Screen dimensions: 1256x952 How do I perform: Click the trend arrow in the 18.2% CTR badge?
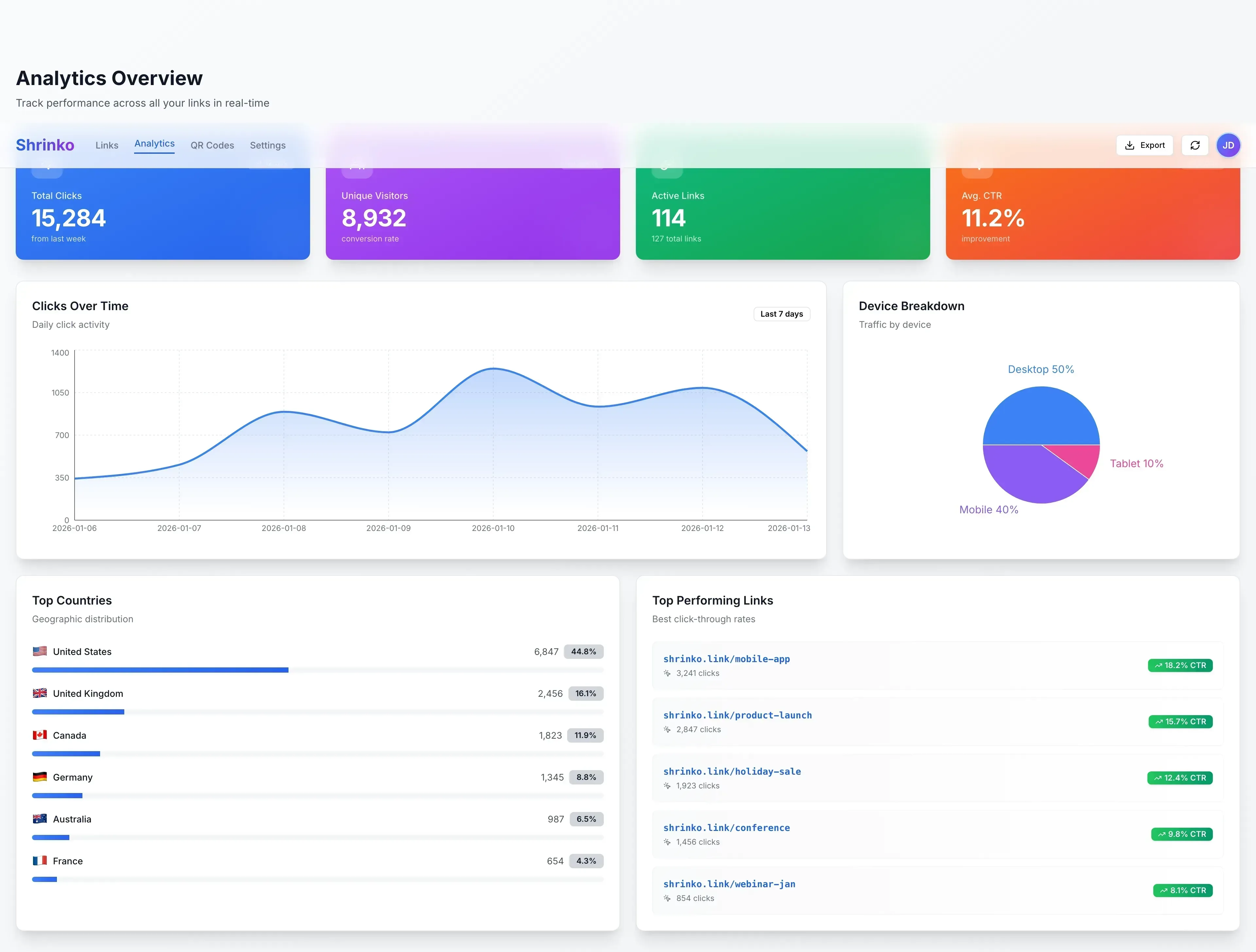(1160, 665)
